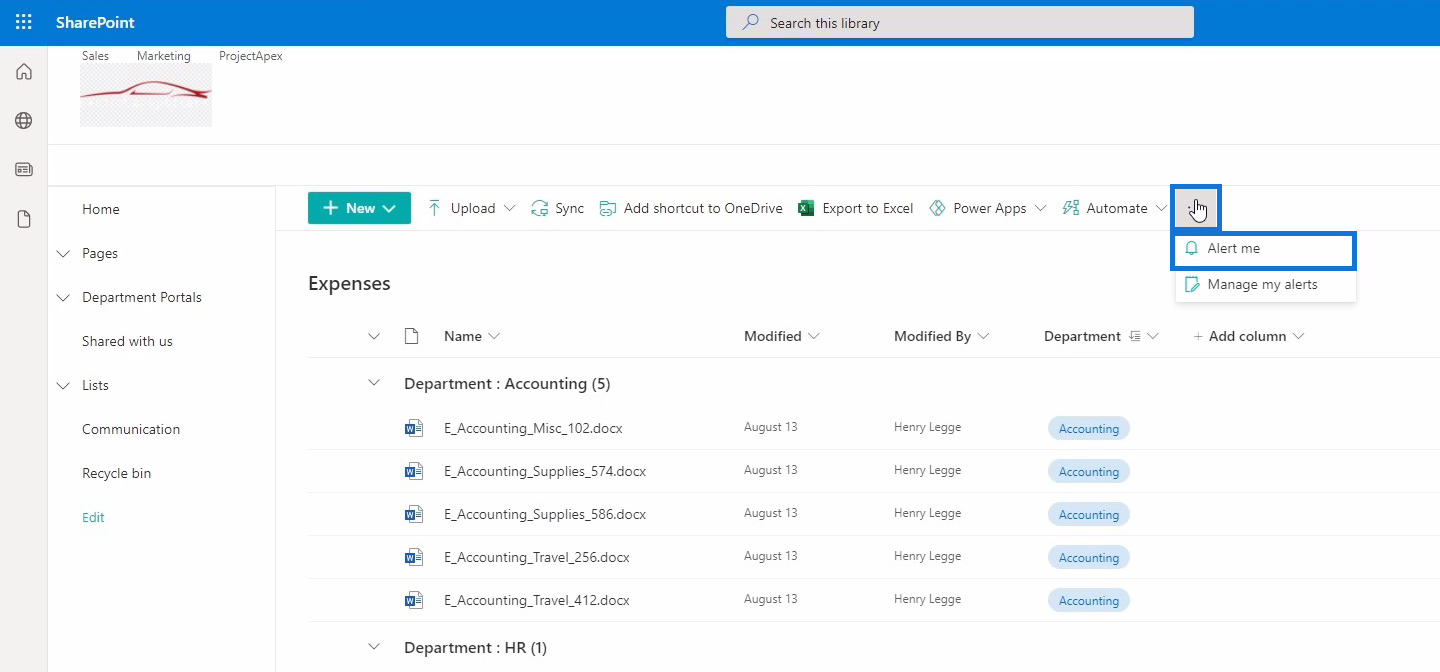
Task: Click the Export to Excel icon
Action: pyautogui.click(x=806, y=208)
